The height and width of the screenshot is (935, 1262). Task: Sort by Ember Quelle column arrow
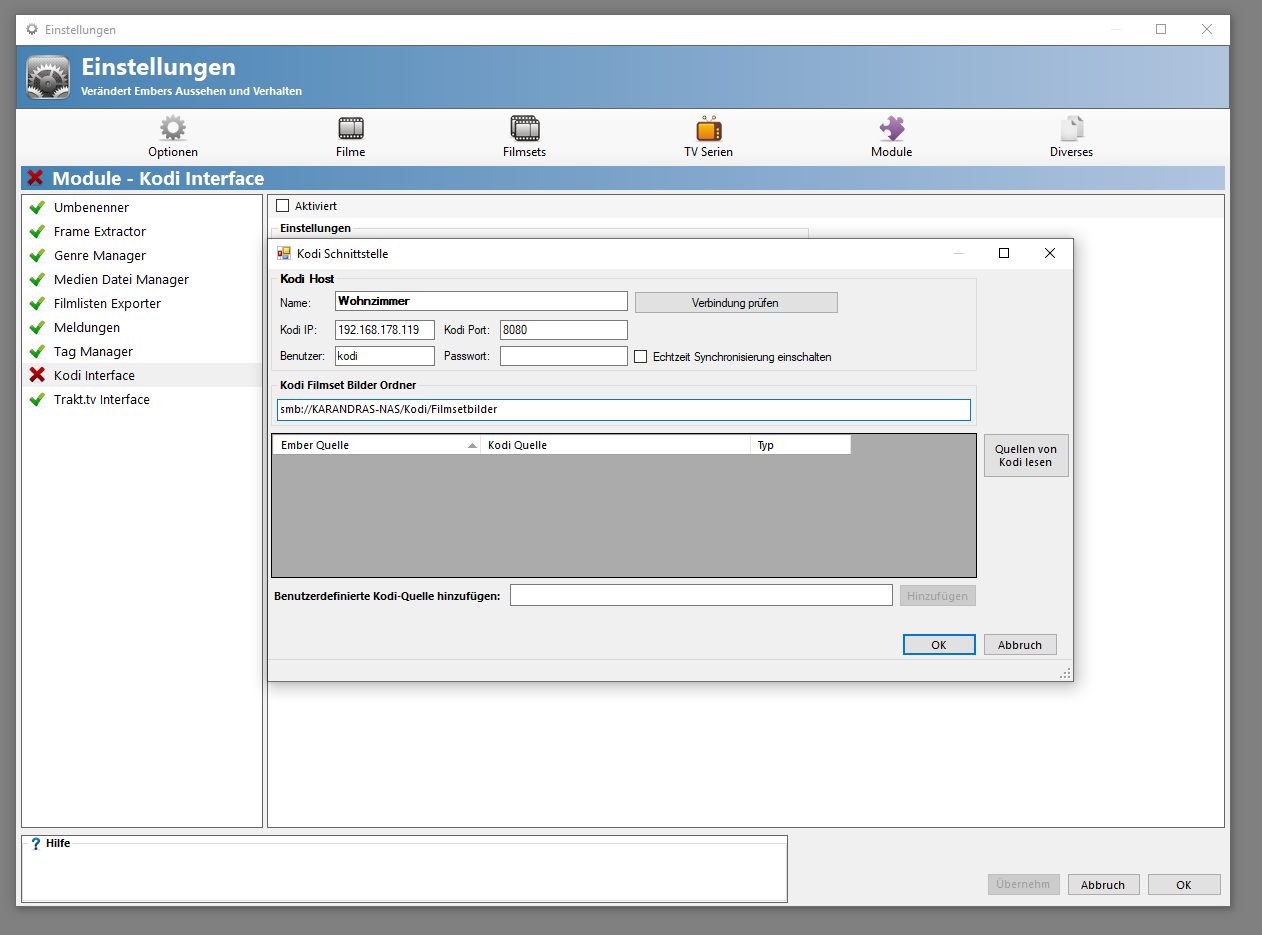click(472, 445)
